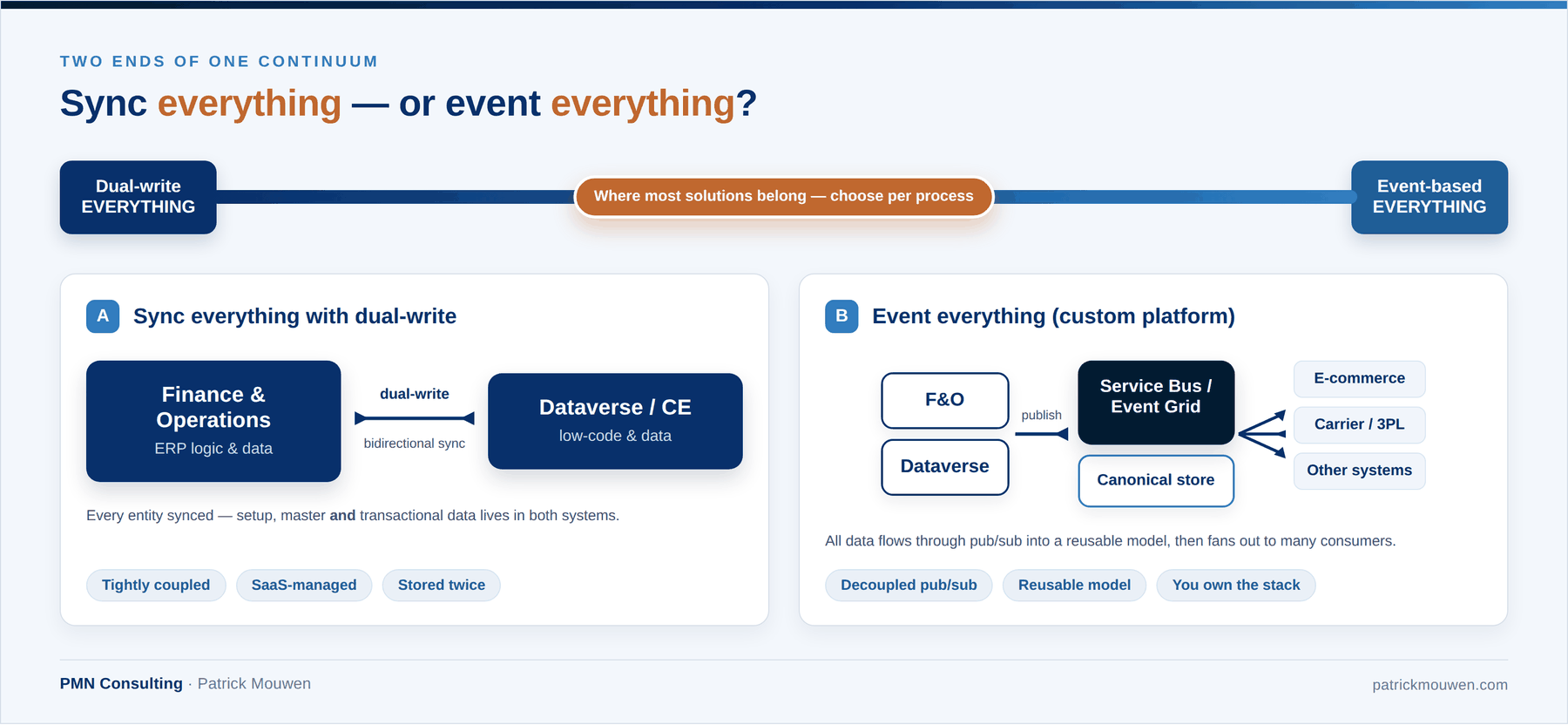This screenshot has height=725, width=1568.
Task: Click 'Event everything (custom platform)' heading
Action: click(1053, 316)
